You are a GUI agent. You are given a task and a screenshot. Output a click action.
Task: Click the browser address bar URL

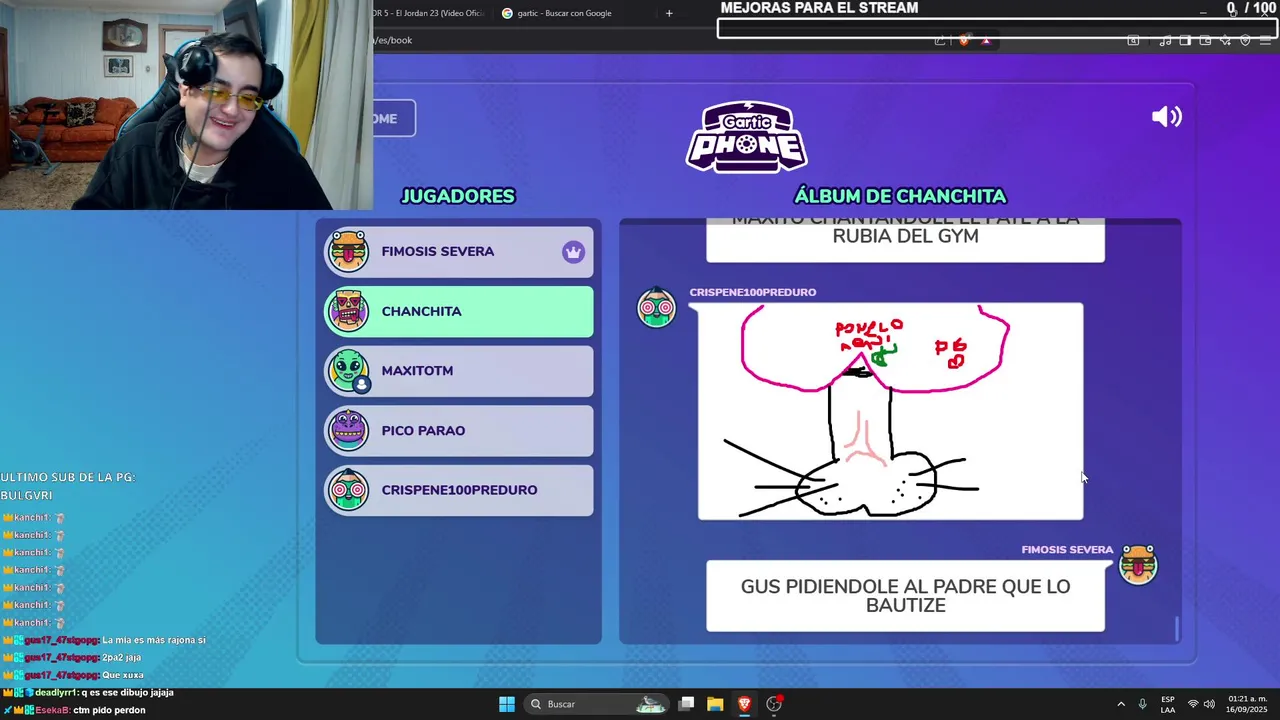pyautogui.click(x=392, y=40)
